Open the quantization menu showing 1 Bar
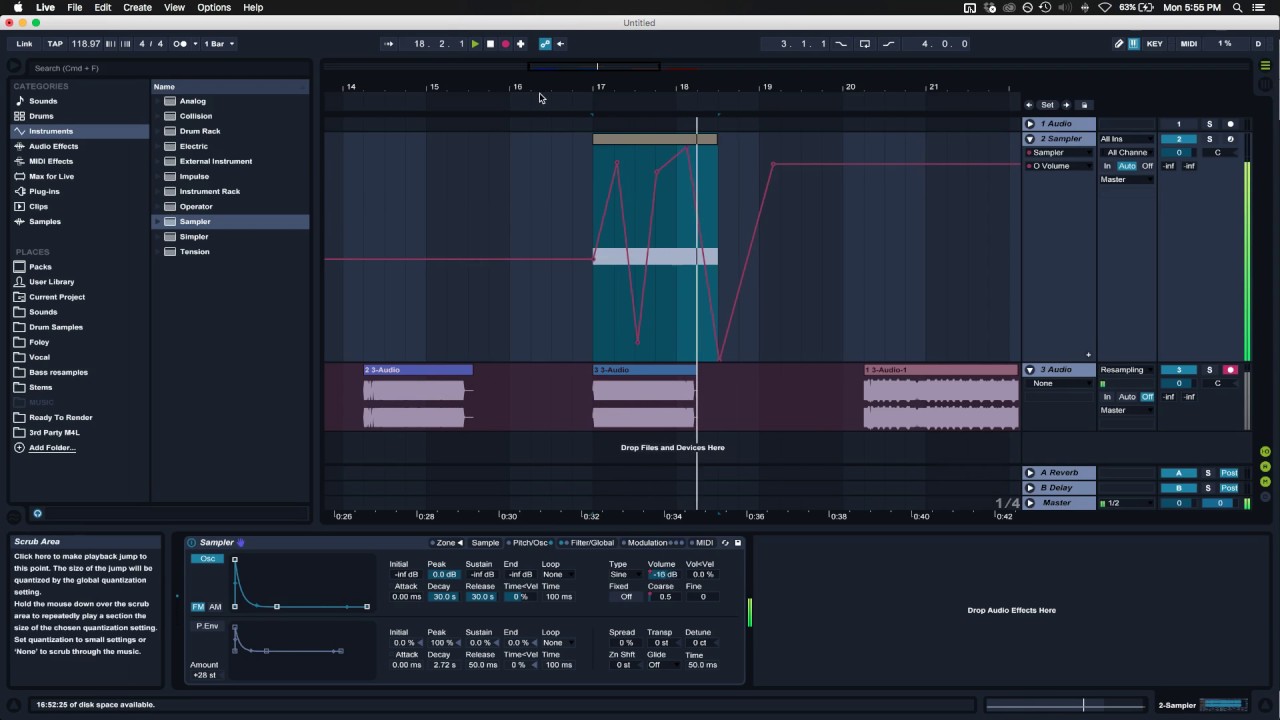 point(220,44)
